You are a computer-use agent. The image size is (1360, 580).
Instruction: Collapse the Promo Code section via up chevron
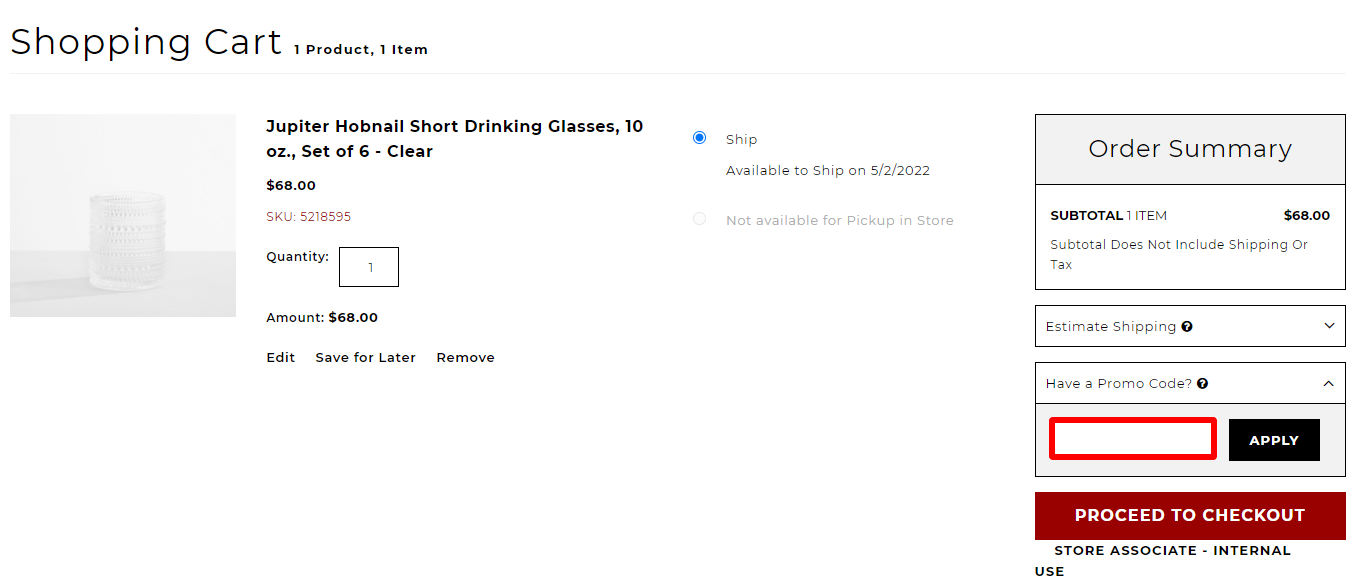tap(1329, 383)
